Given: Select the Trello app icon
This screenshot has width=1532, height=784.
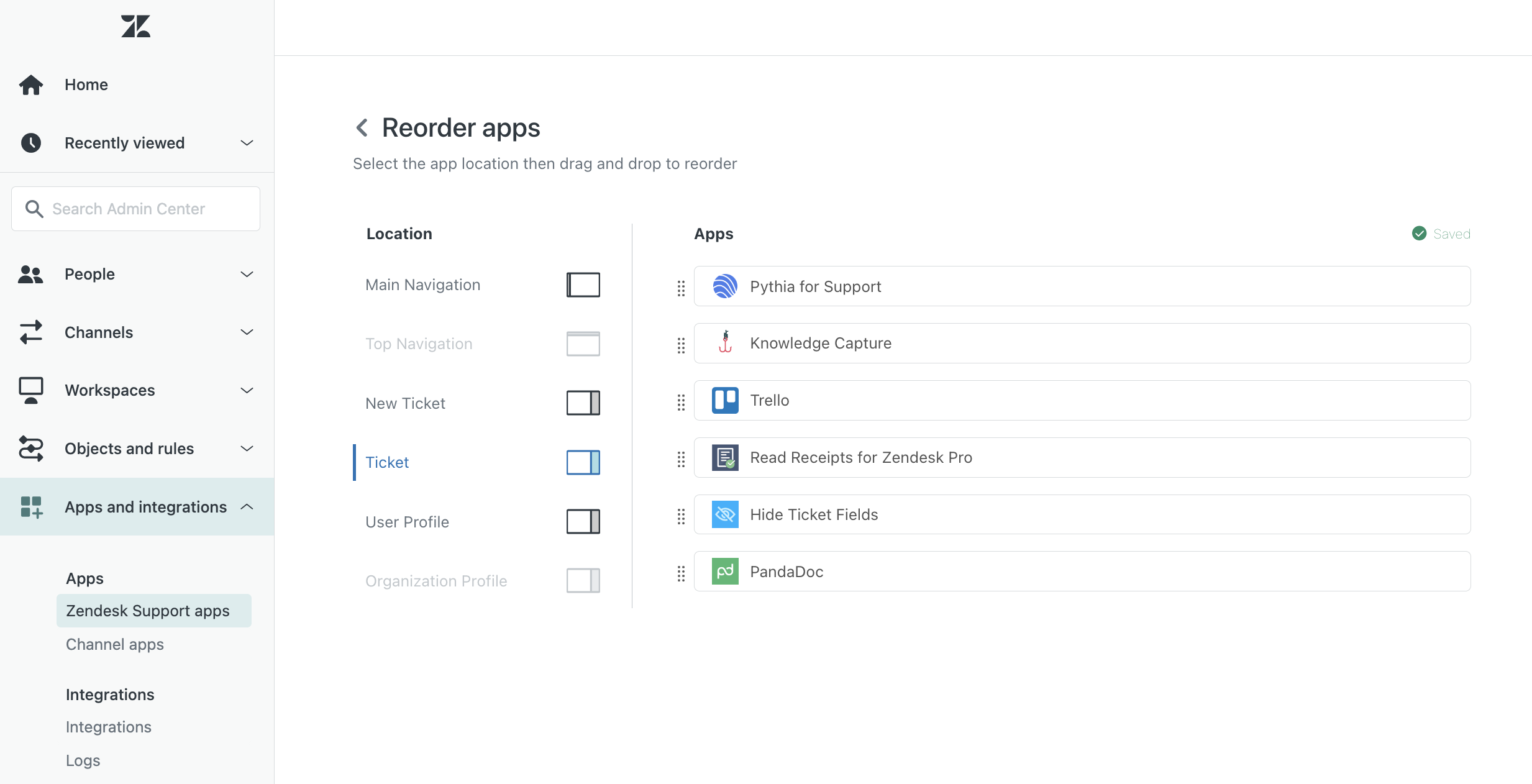Looking at the screenshot, I should pyautogui.click(x=724, y=400).
